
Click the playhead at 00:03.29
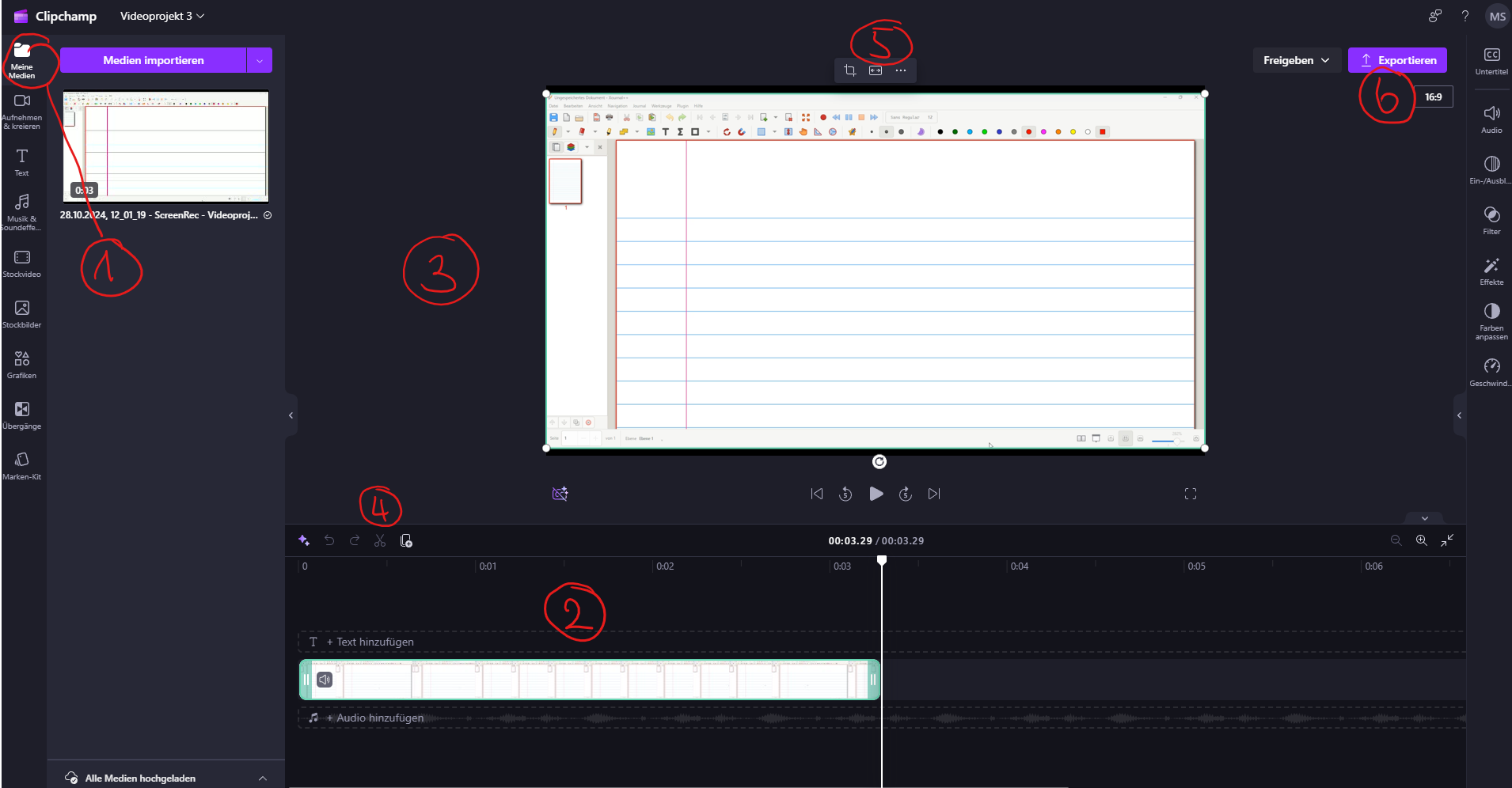click(x=882, y=561)
